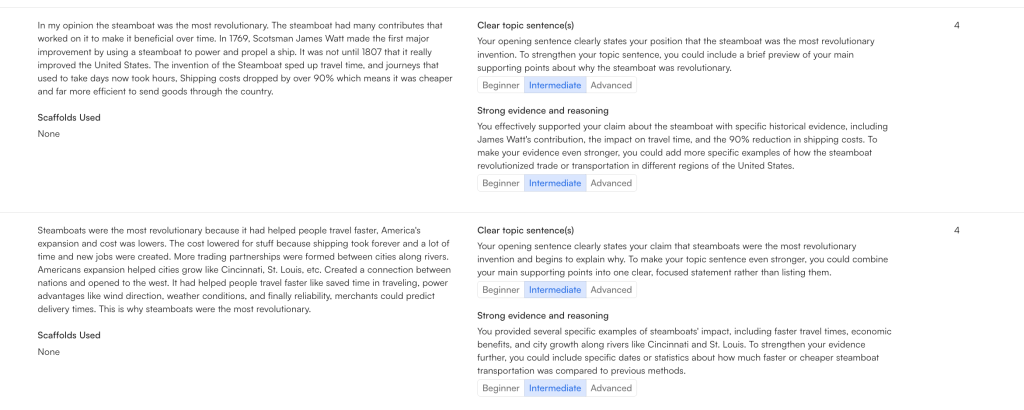
Task: Select Intermediate for first response's topic sentence rating
Action: pyautogui.click(x=554, y=85)
